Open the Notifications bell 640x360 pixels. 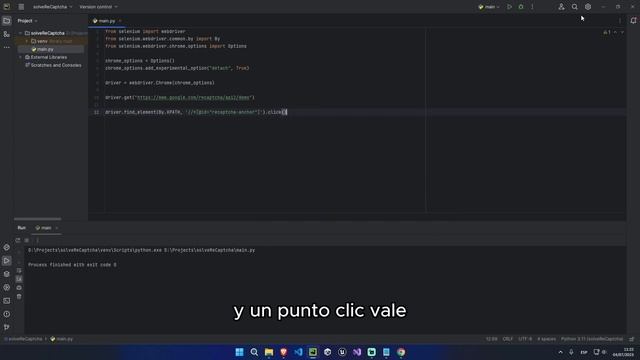(633, 21)
